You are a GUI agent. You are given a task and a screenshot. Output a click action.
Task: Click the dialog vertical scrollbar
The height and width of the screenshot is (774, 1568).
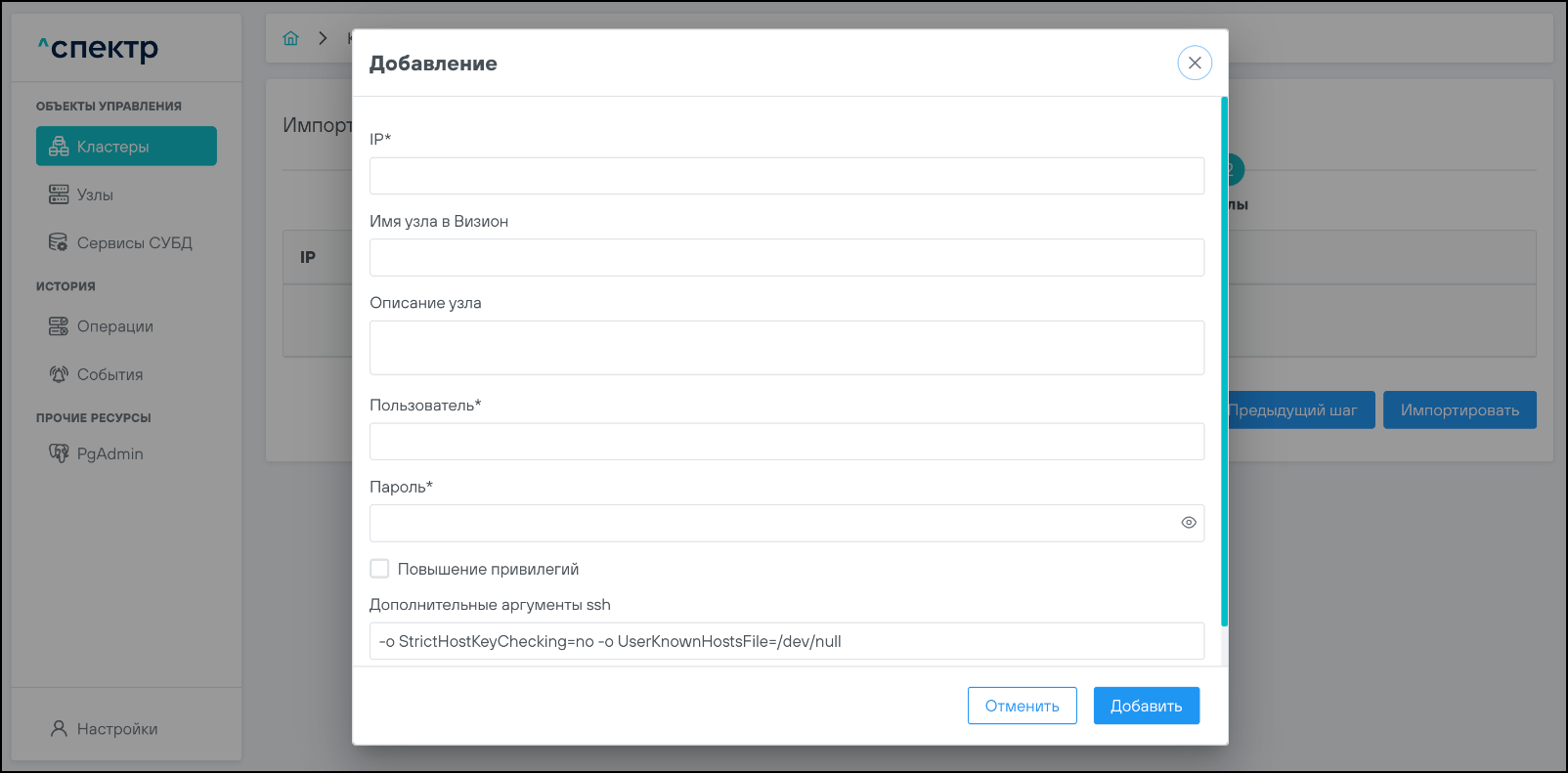(1224, 362)
